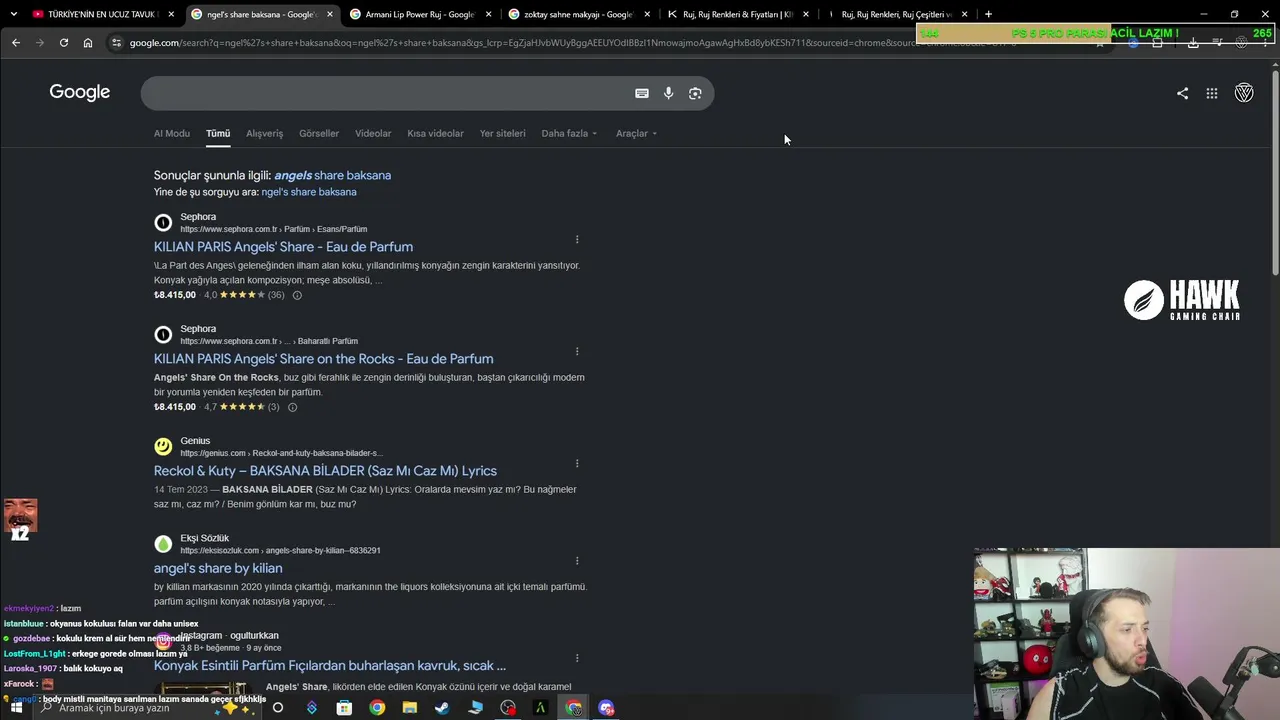The width and height of the screenshot is (1280, 720).
Task: Open Discord from the taskbar
Action: [x=606, y=708]
